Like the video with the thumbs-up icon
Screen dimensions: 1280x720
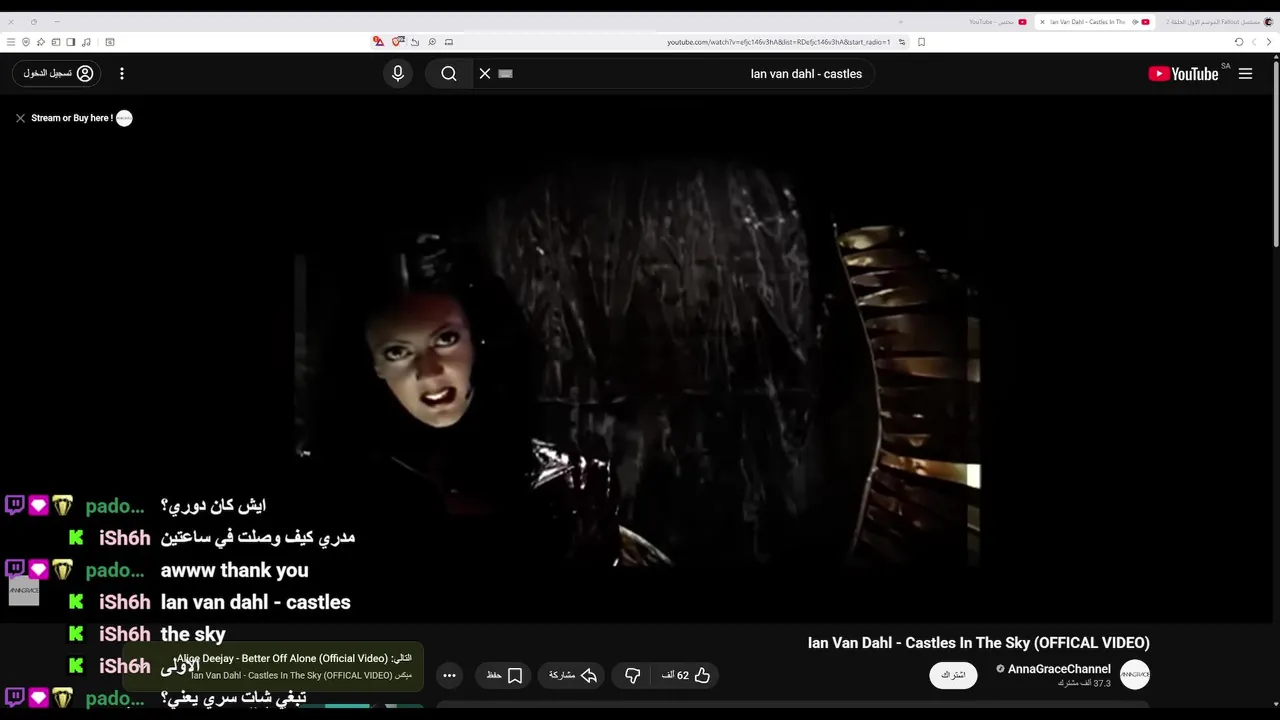685,675
